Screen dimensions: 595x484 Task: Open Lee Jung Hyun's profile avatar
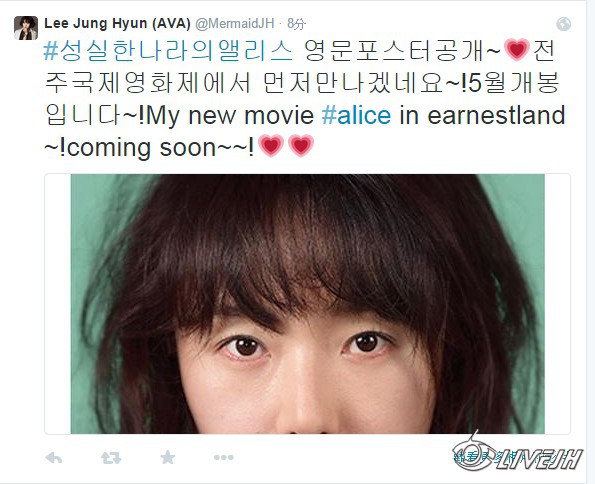26,28
